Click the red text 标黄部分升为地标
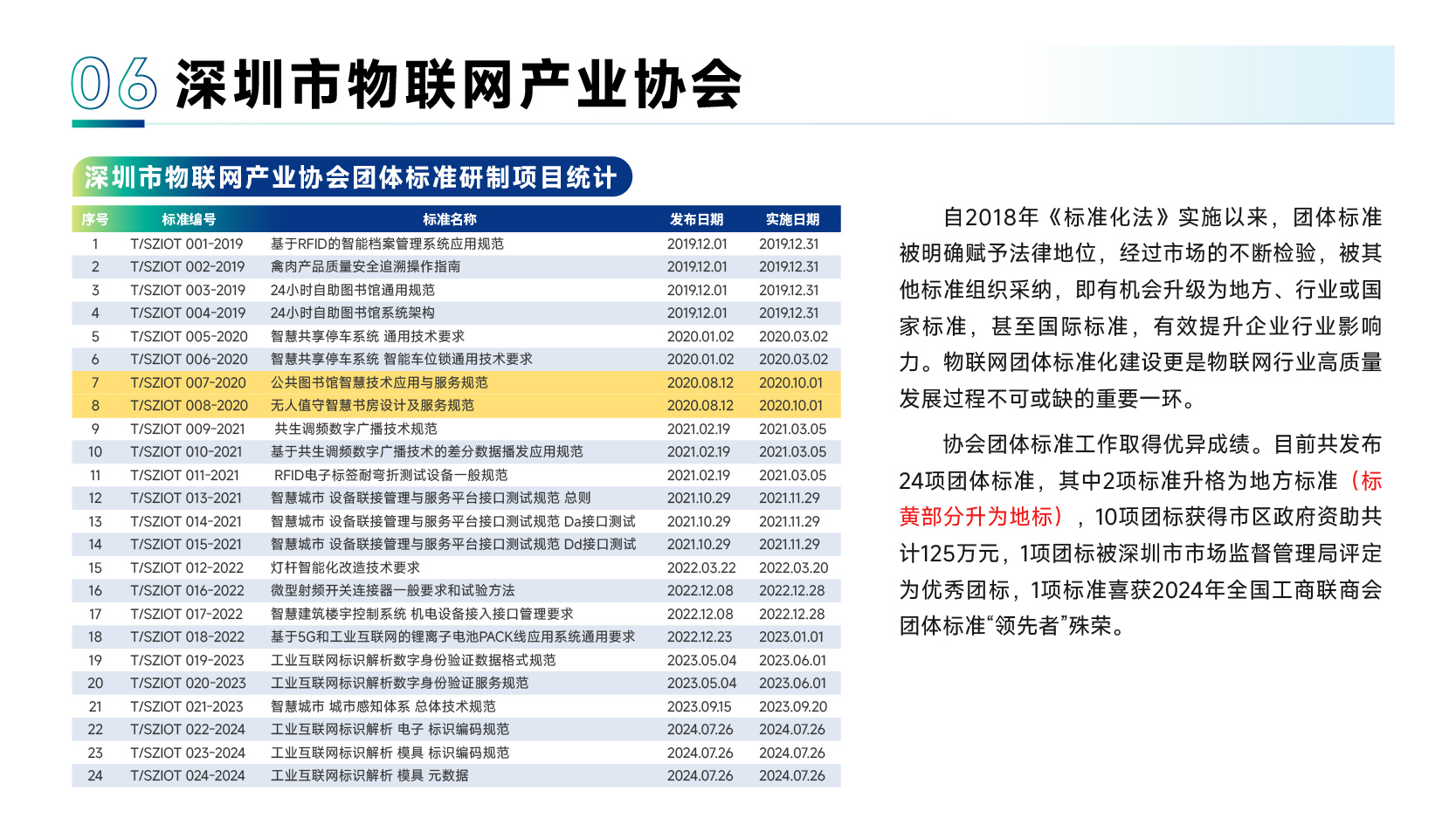 (1141, 498)
